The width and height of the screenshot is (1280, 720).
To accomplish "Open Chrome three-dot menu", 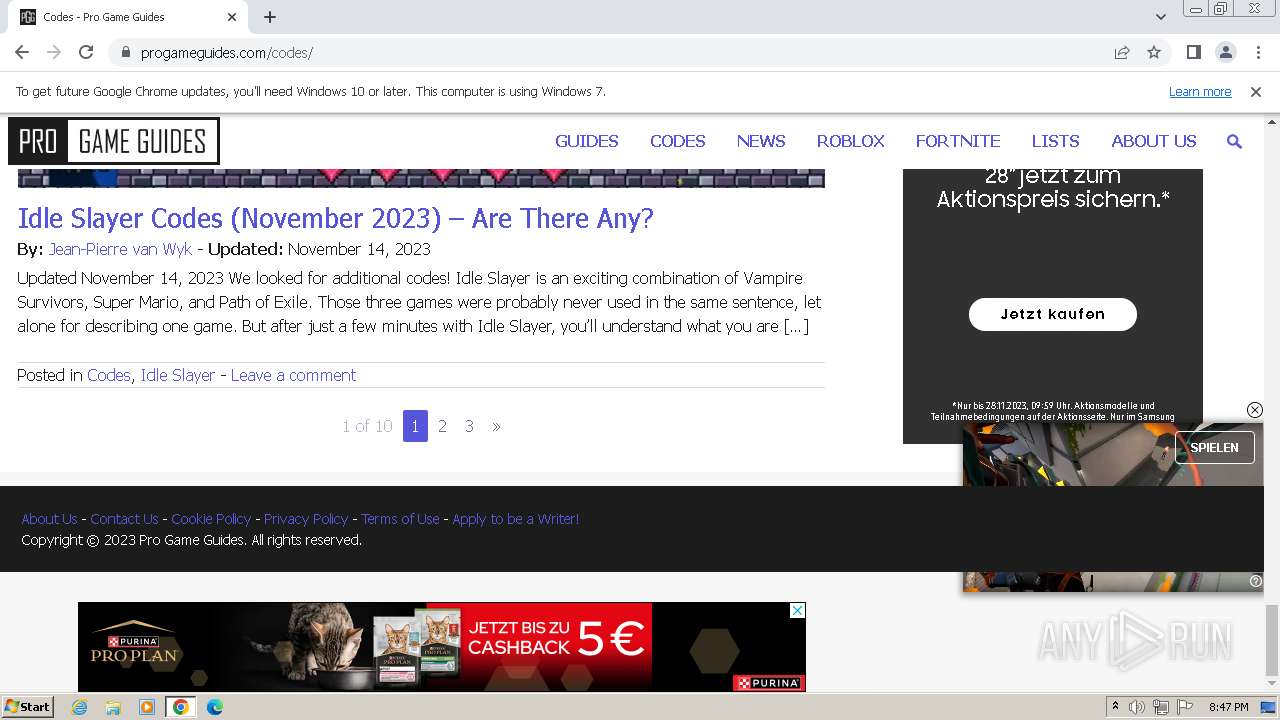I will click(1258, 52).
